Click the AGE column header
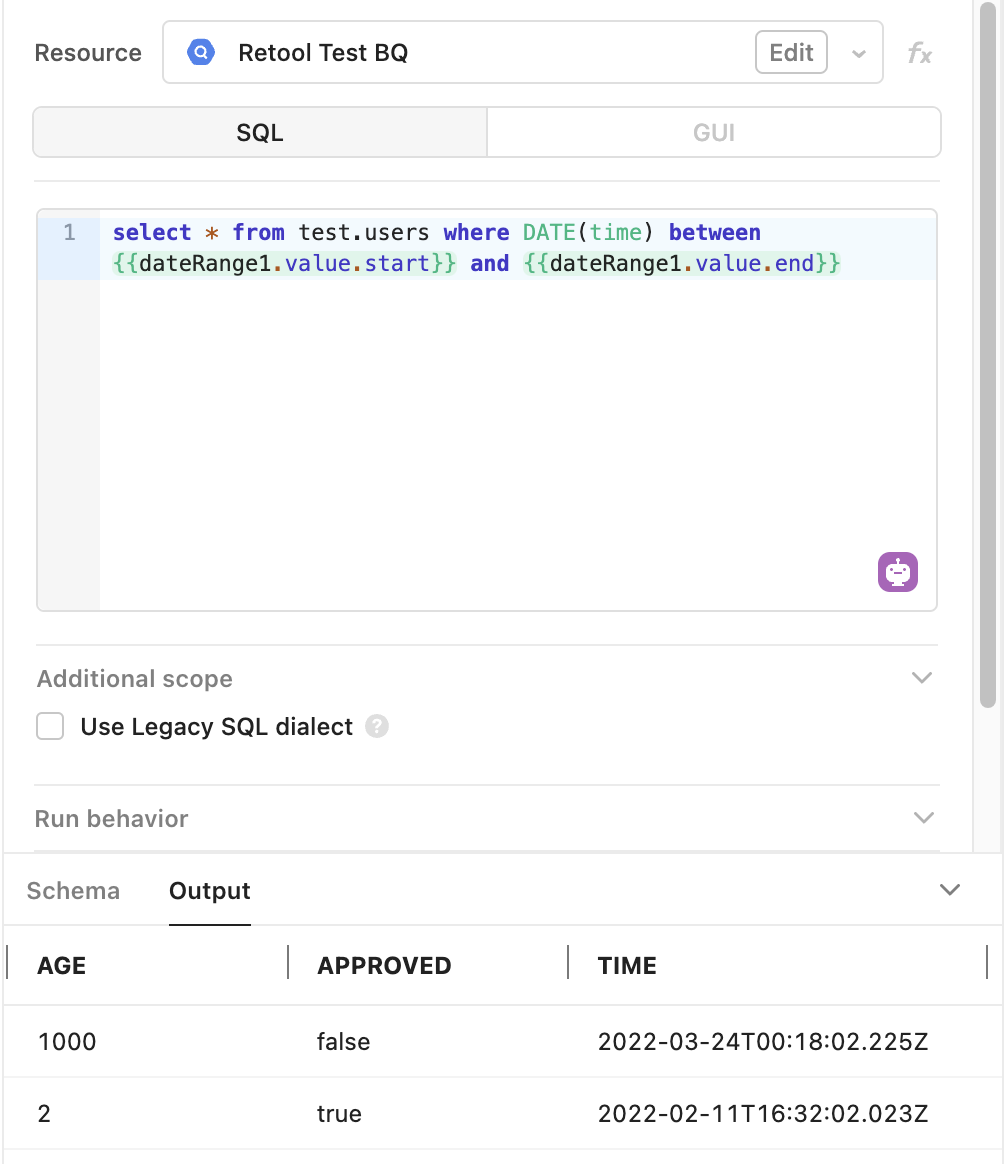The image size is (1004, 1164). pyautogui.click(x=62, y=965)
